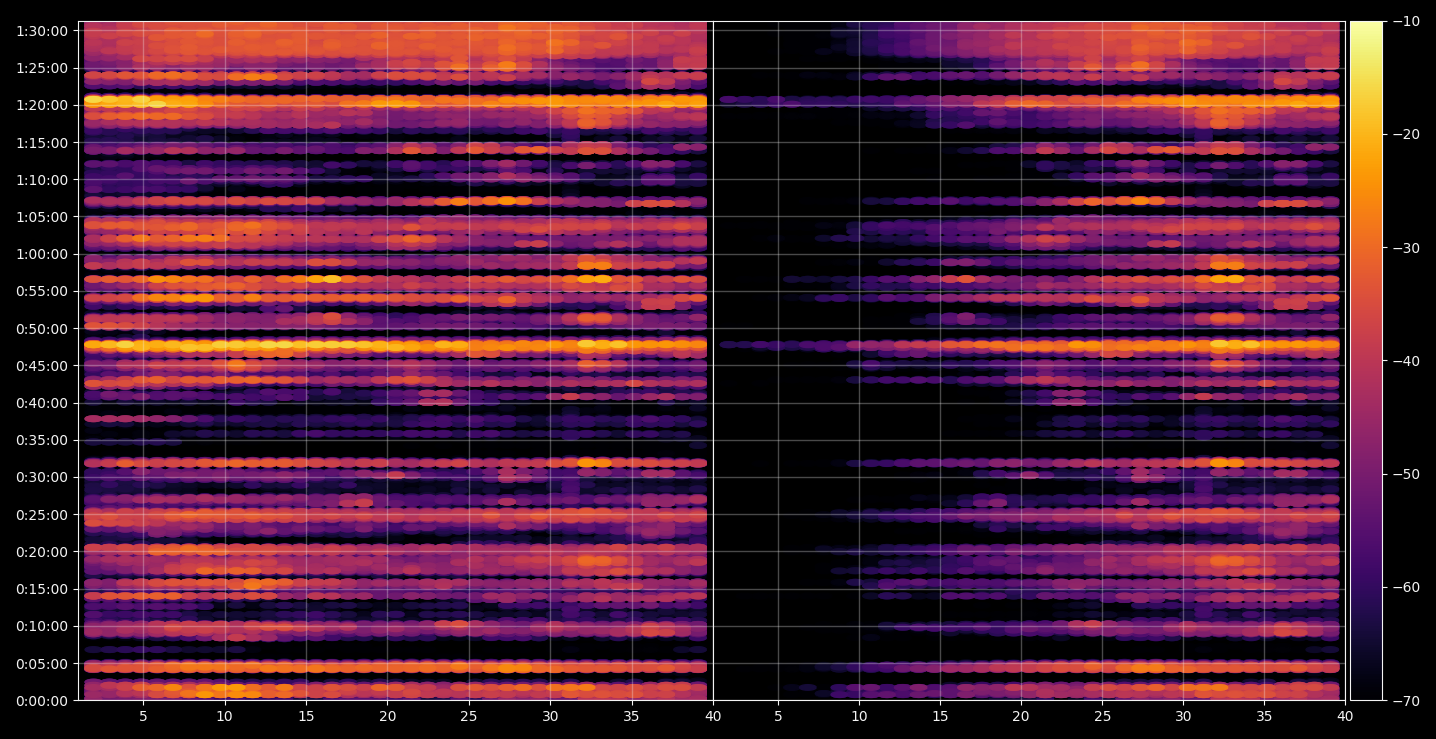The width and height of the screenshot is (1436, 739).
Task: Click x-axis label 40 between the heatmaps
Action: pos(713,716)
